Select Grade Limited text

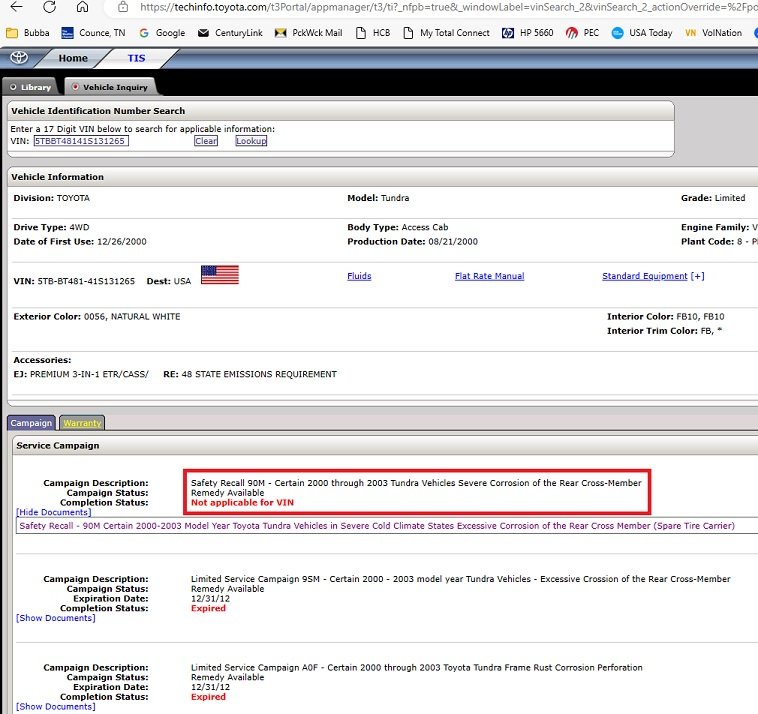(x=729, y=198)
